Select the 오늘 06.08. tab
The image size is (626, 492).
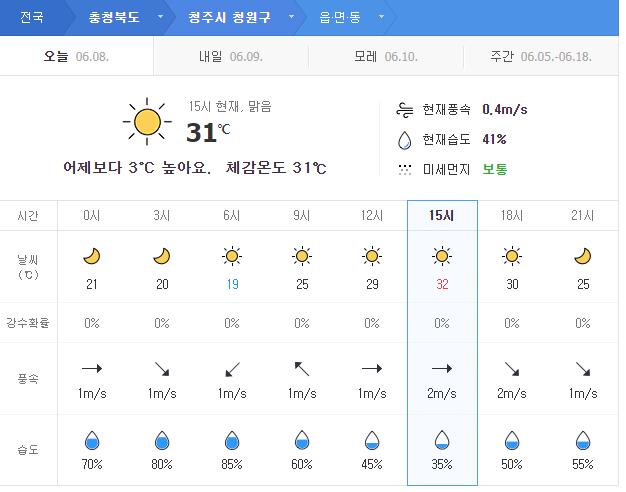click(x=76, y=56)
